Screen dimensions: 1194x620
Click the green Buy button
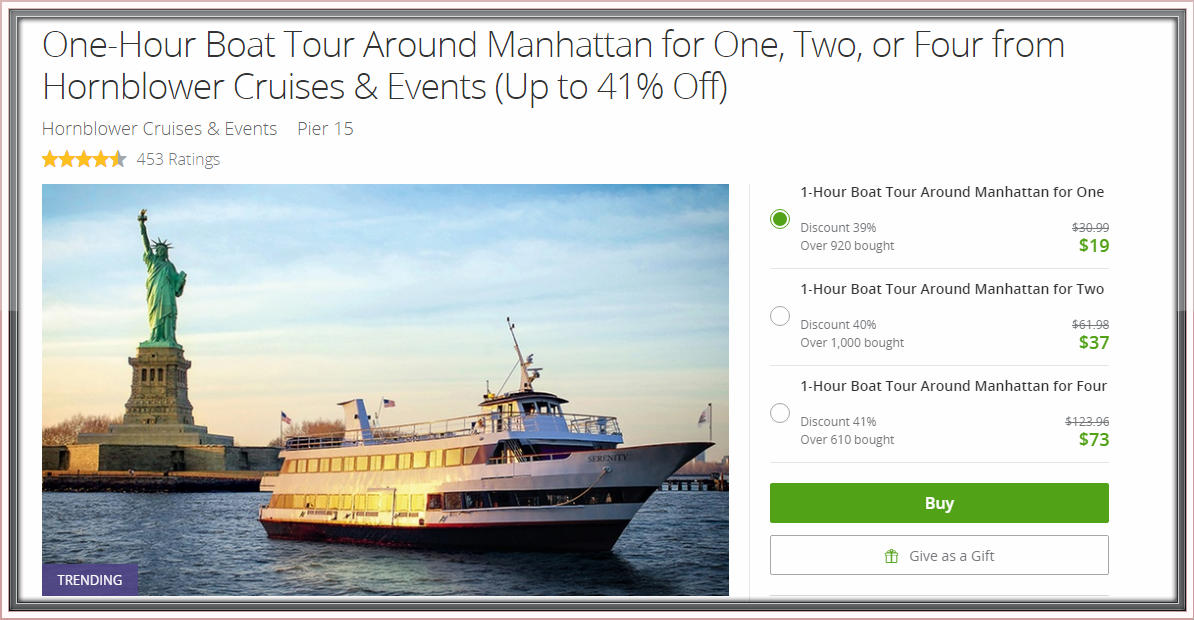(x=938, y=503)
